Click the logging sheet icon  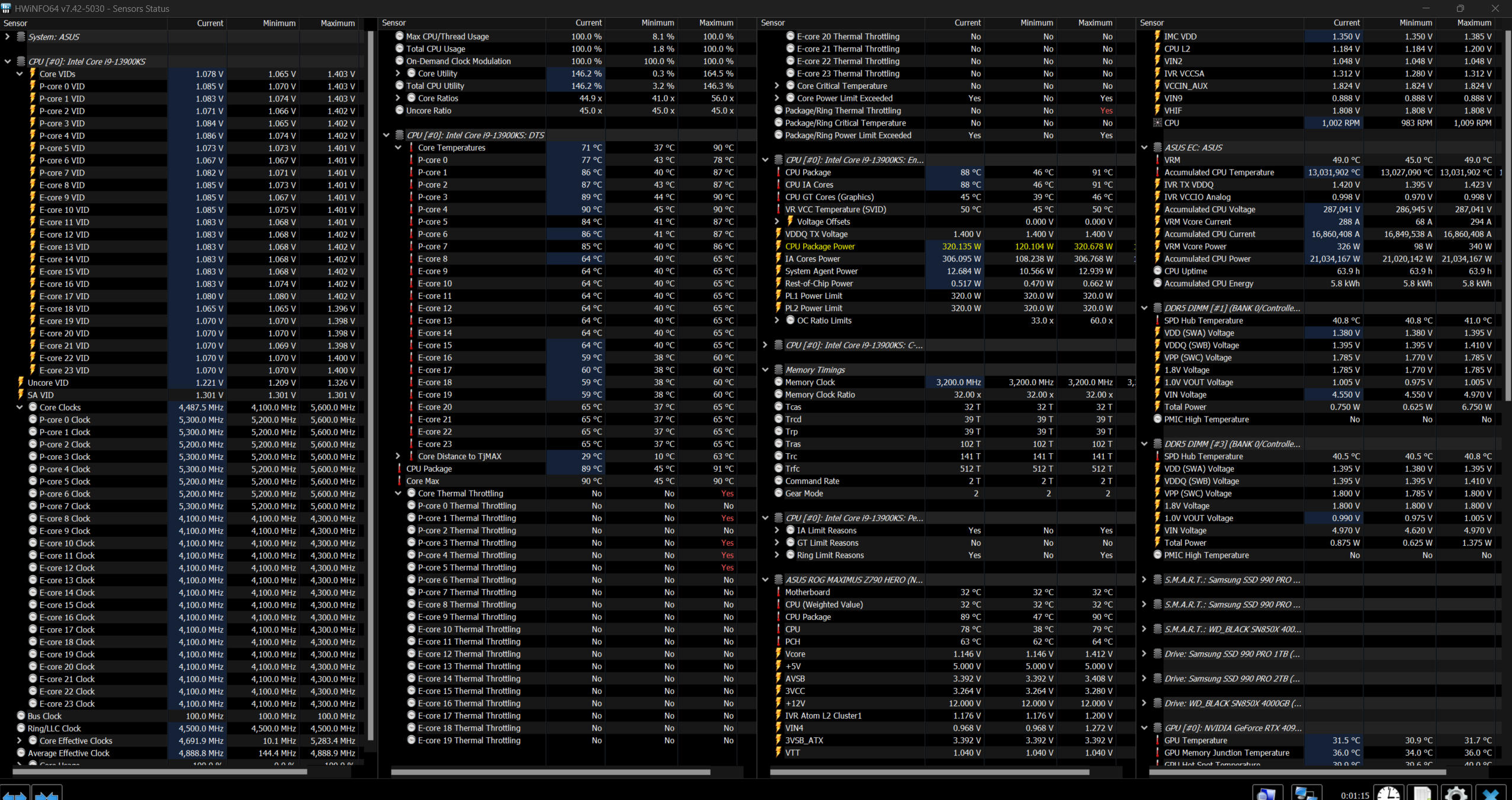[x=1422, y=793]
